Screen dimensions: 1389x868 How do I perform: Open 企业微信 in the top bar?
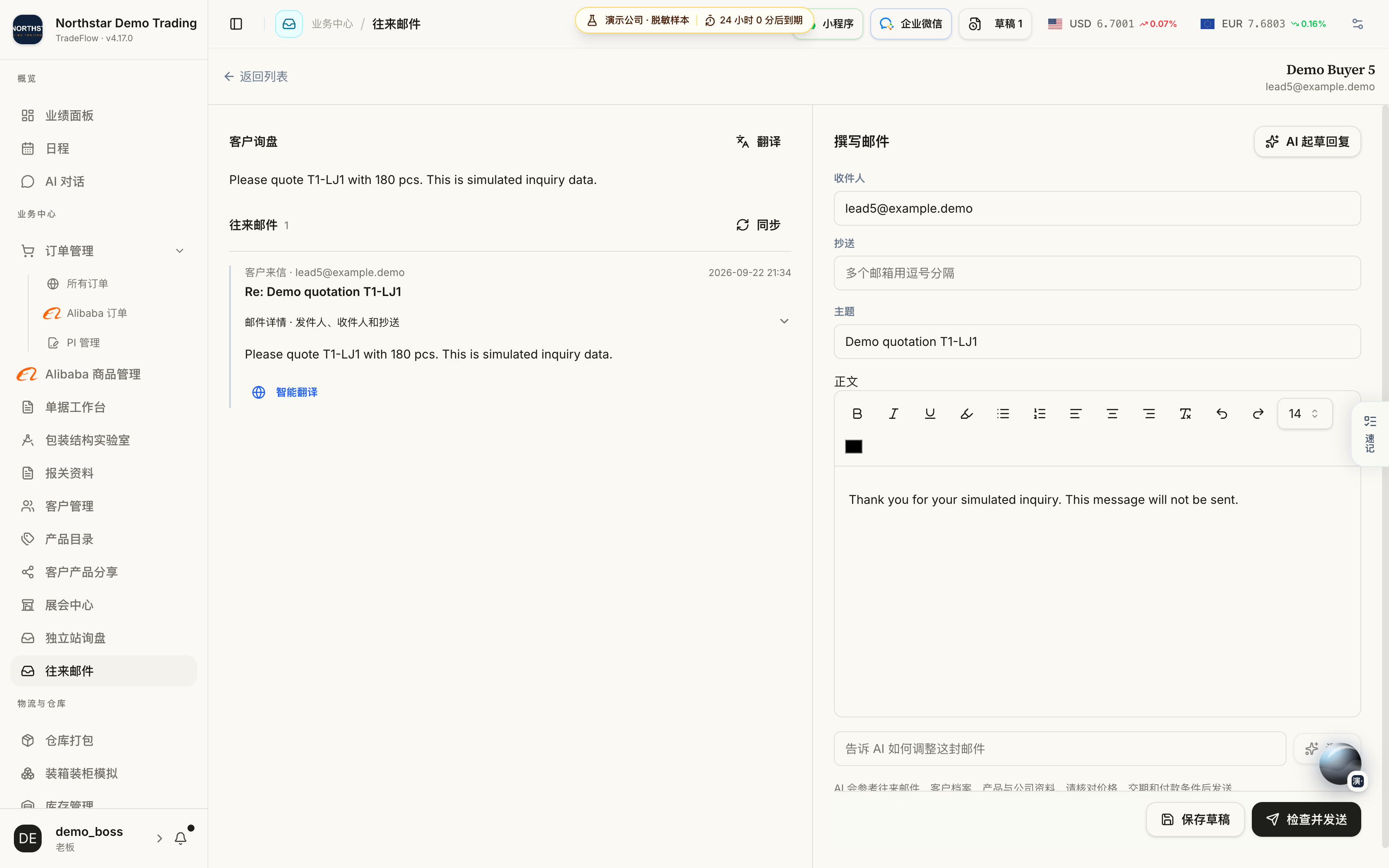pyautogui.click(x=911, y=23)
